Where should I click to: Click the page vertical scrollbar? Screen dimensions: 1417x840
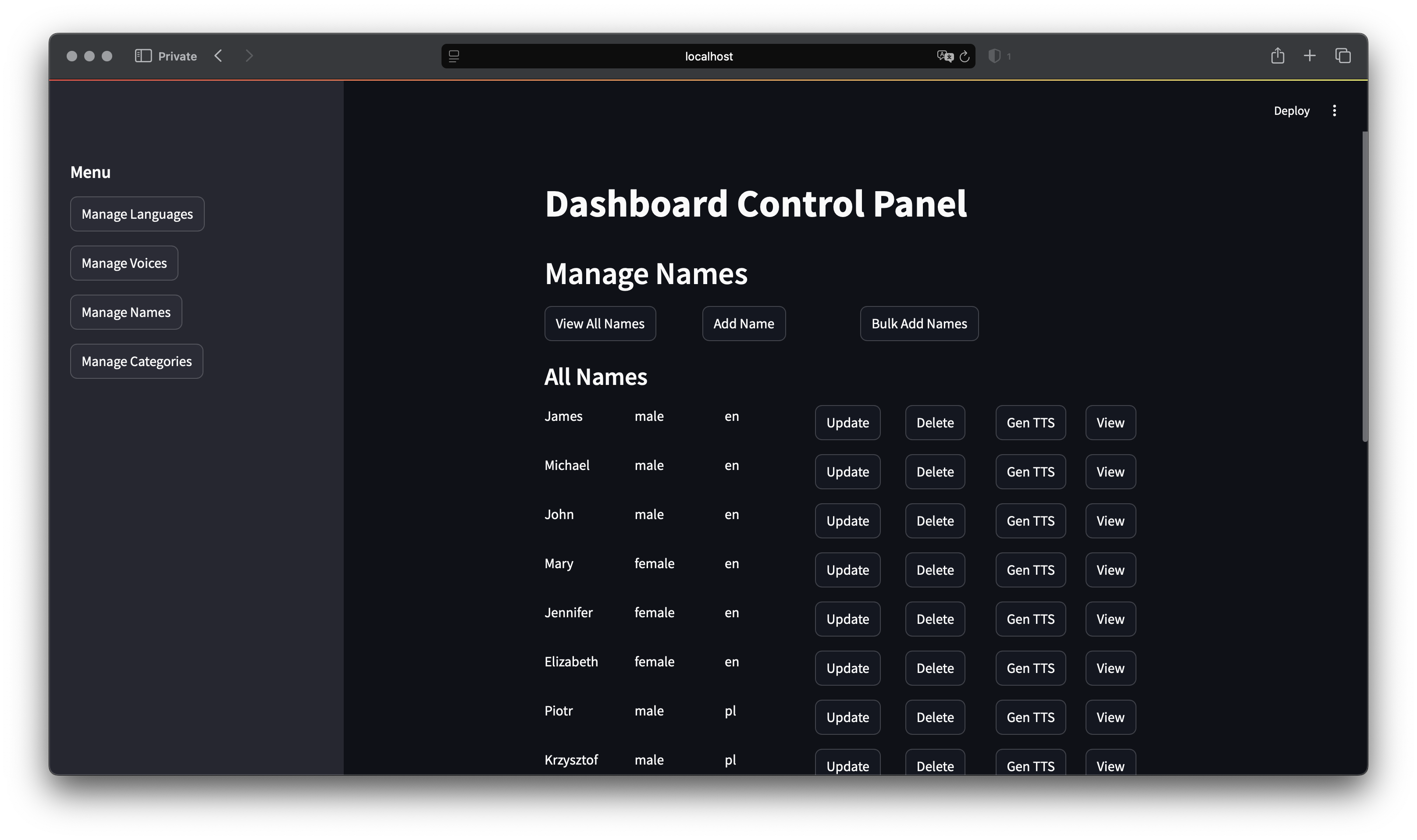pyautogui.click(x=1364, y=286)
